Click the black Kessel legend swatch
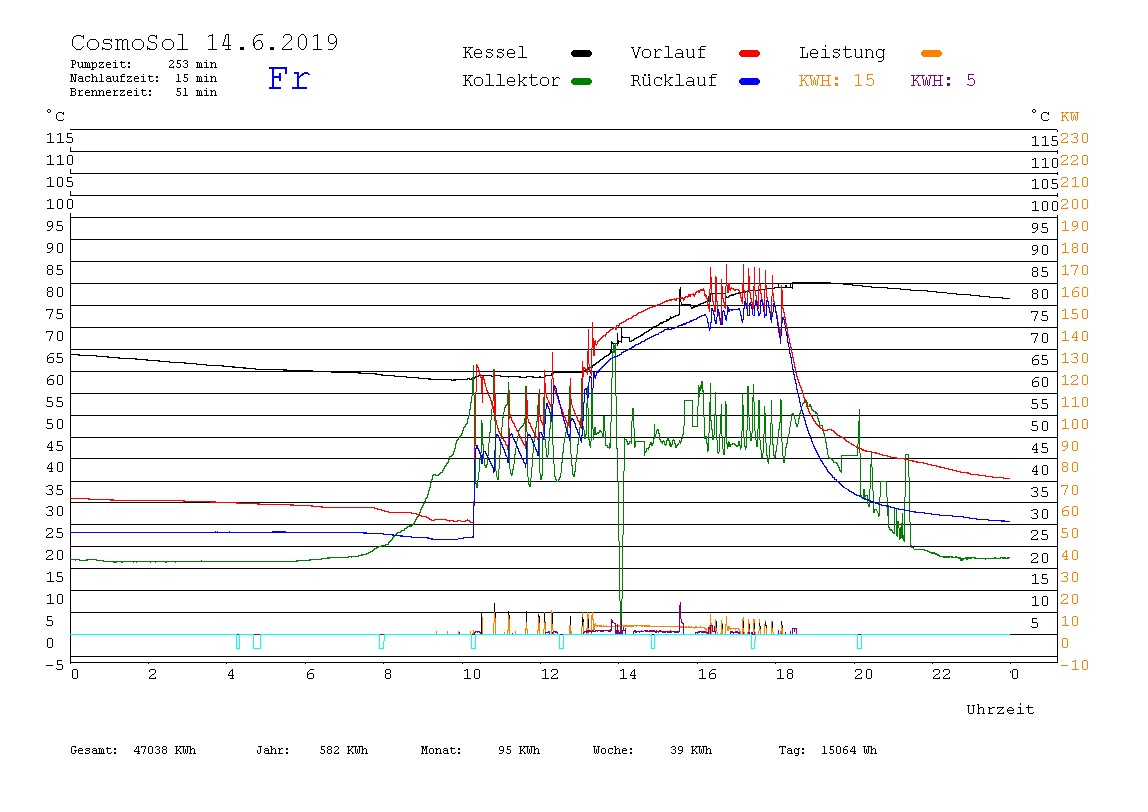The height and width of the screenshot is (812, 1148). 581,53
